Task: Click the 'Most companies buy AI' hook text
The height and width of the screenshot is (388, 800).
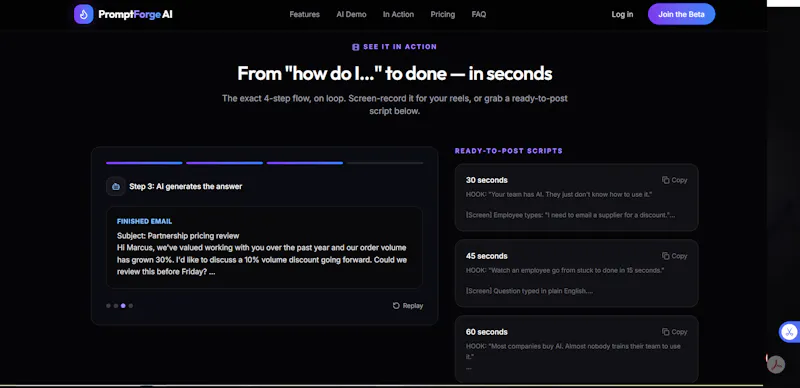Action: [573, 351]
